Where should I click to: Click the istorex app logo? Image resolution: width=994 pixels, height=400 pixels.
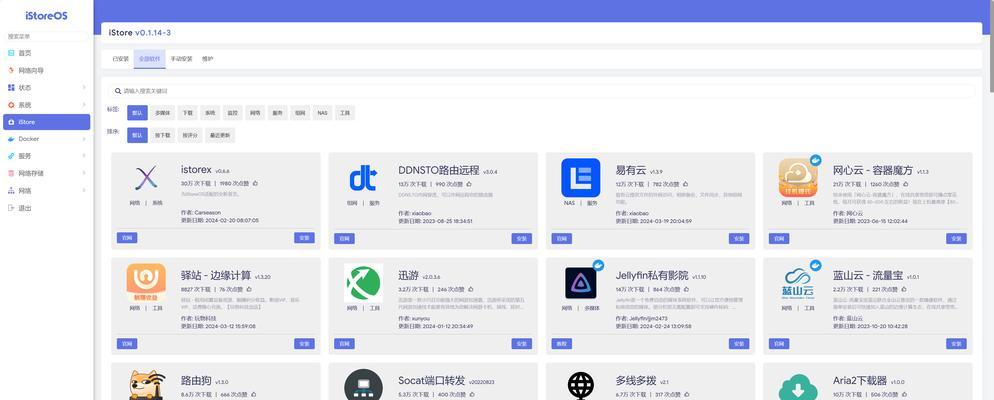point(146,178)
